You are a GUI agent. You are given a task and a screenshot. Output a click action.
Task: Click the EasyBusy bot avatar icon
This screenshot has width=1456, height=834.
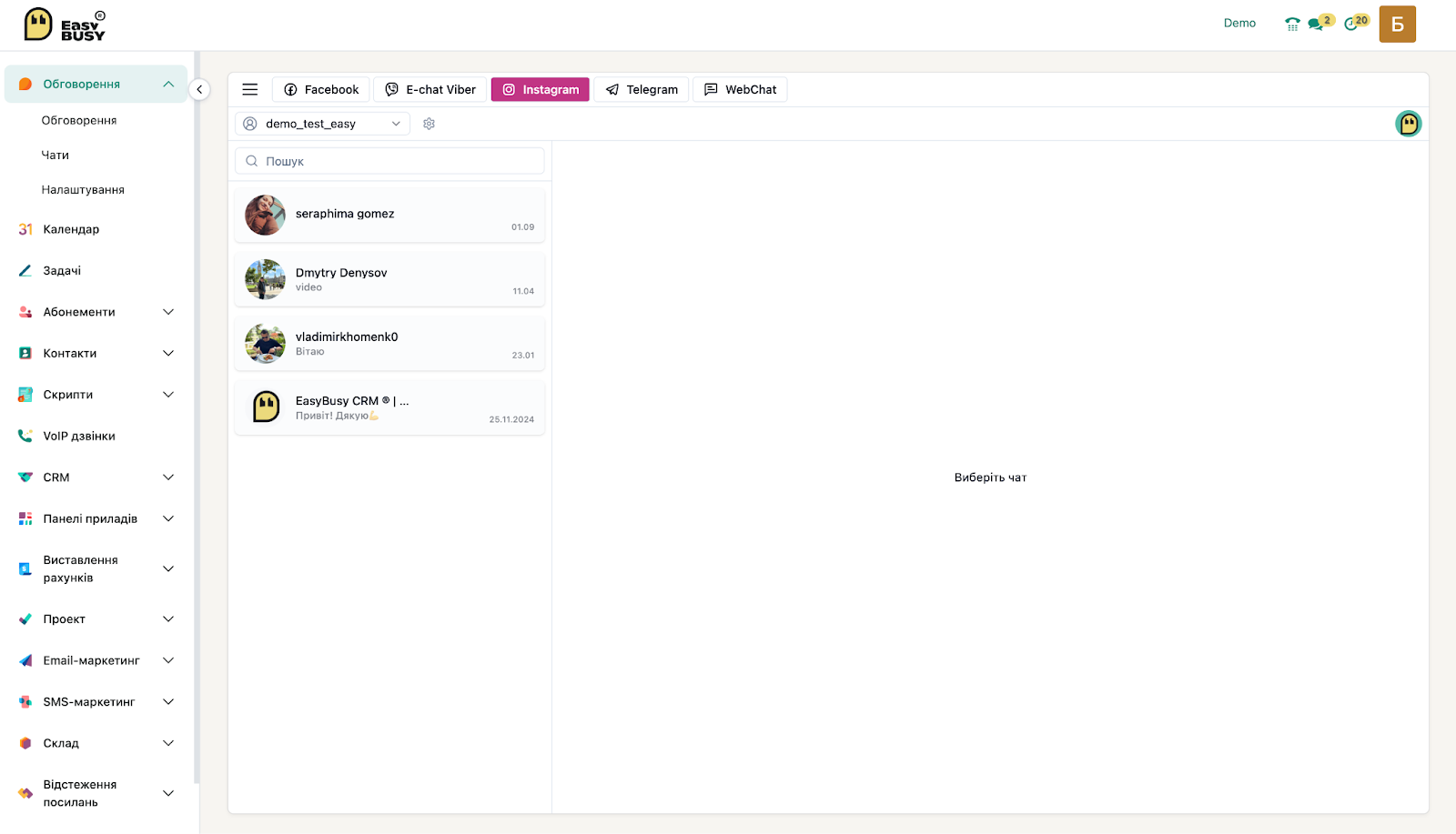pos(1409,124)
